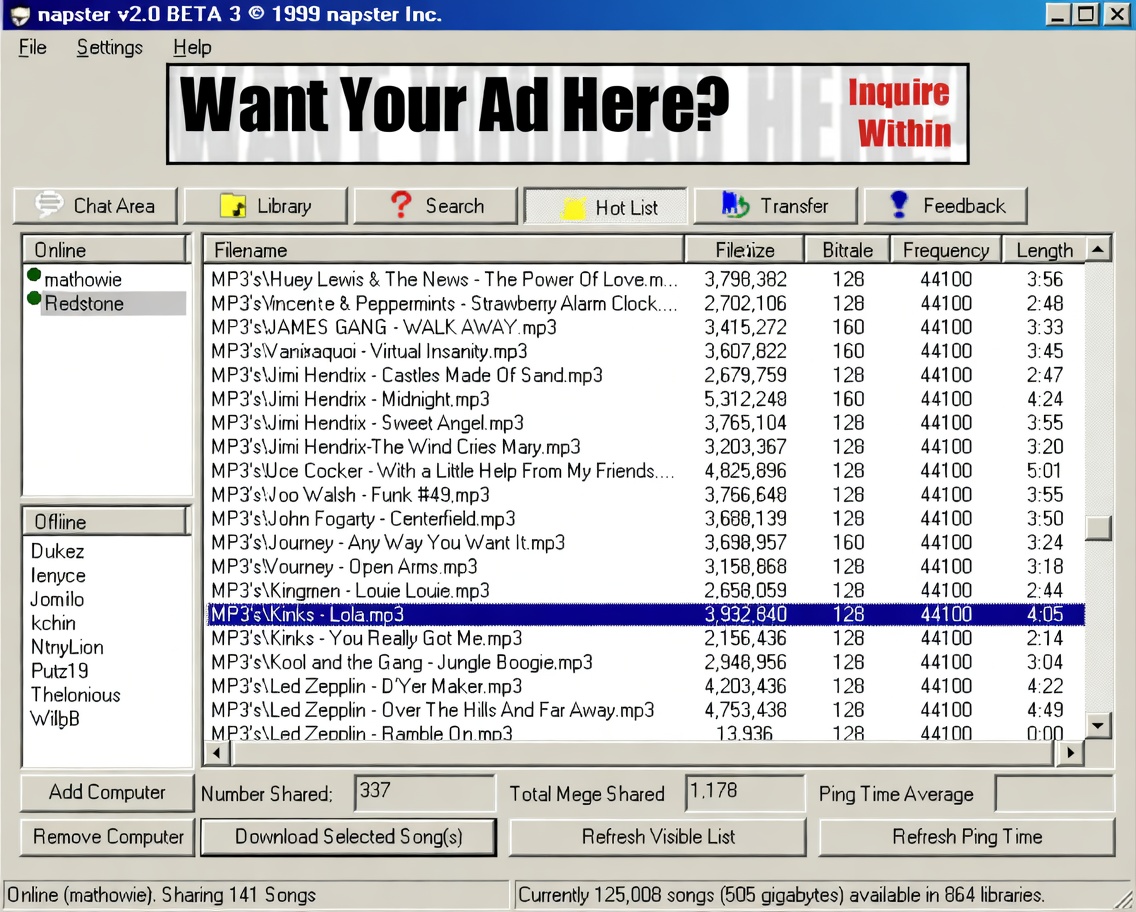Image resolution: width=1136 pixels, height=912 pixels.
Task: Click the Offline list header
Action: tap(106, 522)
